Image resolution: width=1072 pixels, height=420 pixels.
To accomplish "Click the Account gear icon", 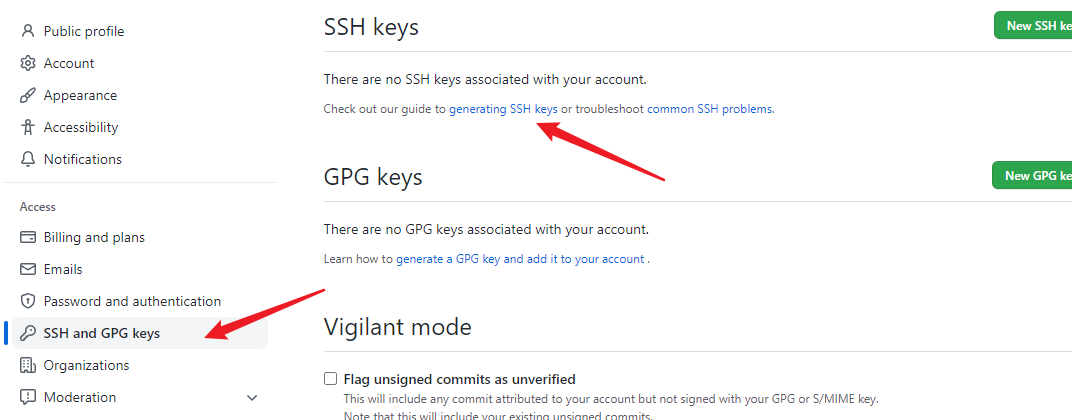I will (x=28, y=63).
